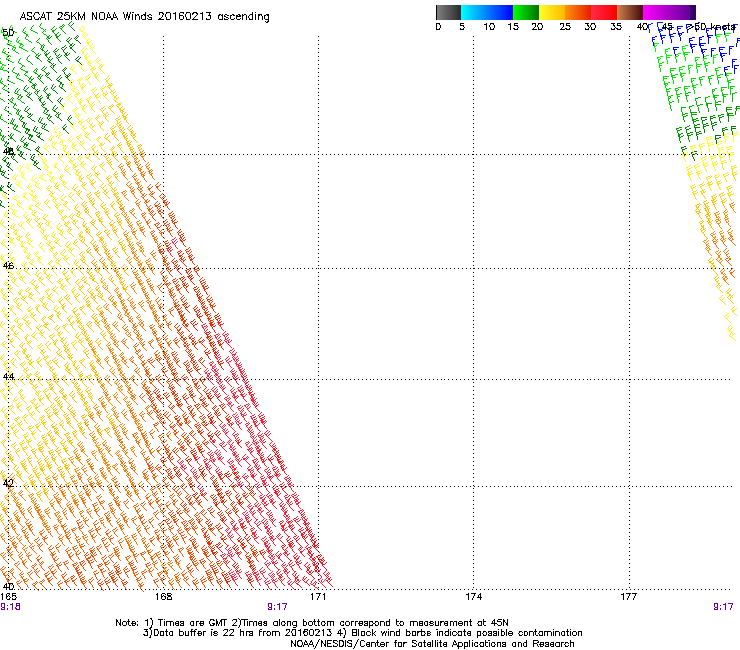The width and height of the screenshot is (740, 650).
Task: Click the '5' label under the color bar
Action: click(x=462, y=27)
